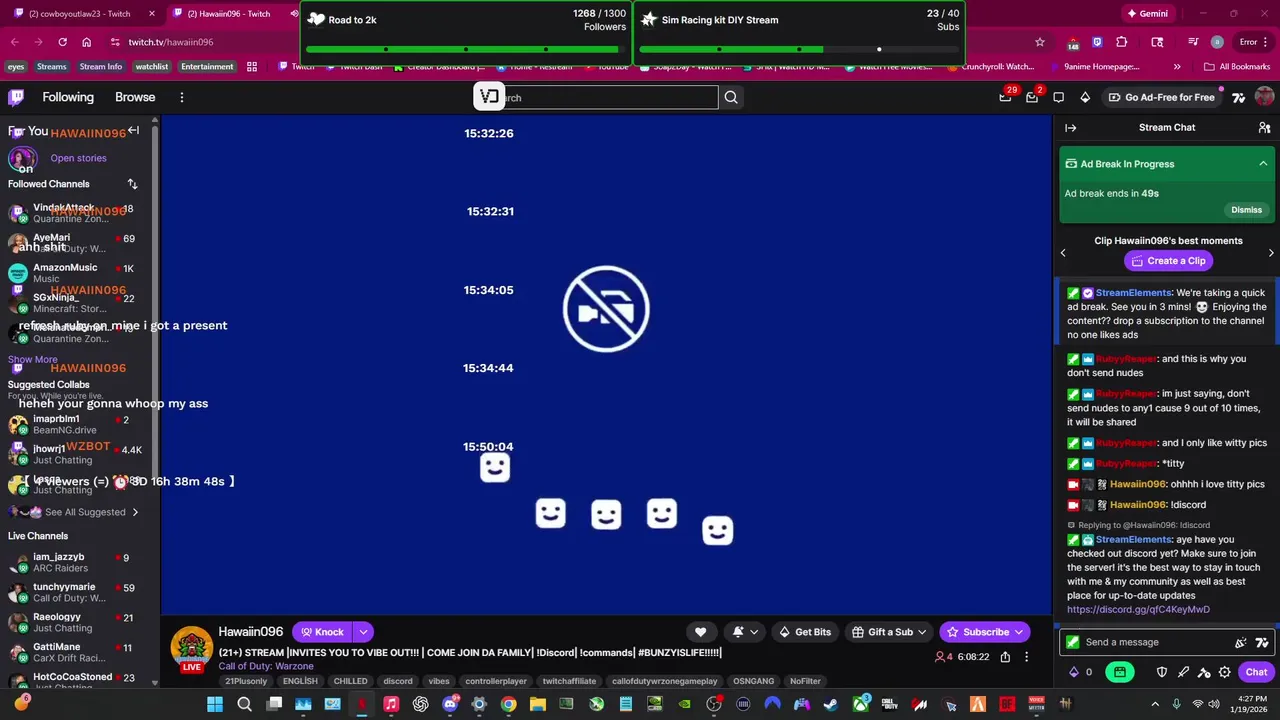This screenshot has height=720, width=1280.
Task: Open 7TV emote menu in chat input
Action: tap(1262, 643)
